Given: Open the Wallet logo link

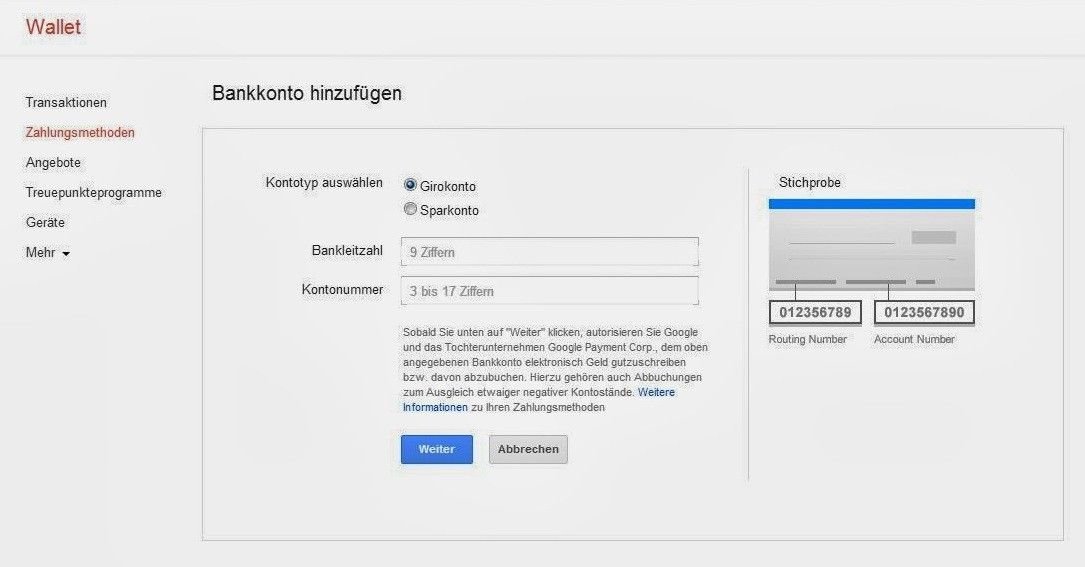Looking at the screenshot, I should point(53,27).
